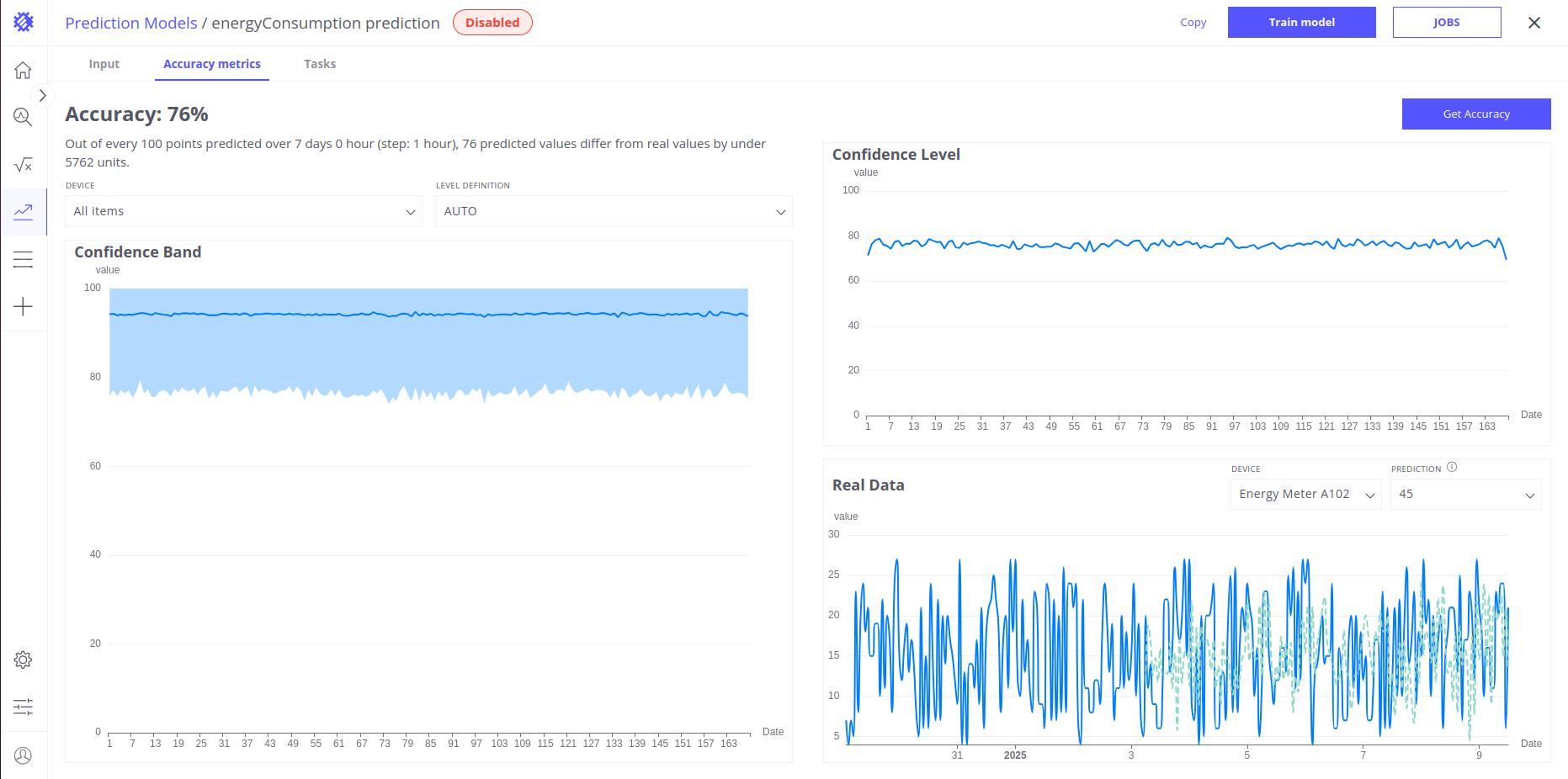This screenshot has width=1568, height=779.
Task: Open the settings gear icon
Action: 23,660
